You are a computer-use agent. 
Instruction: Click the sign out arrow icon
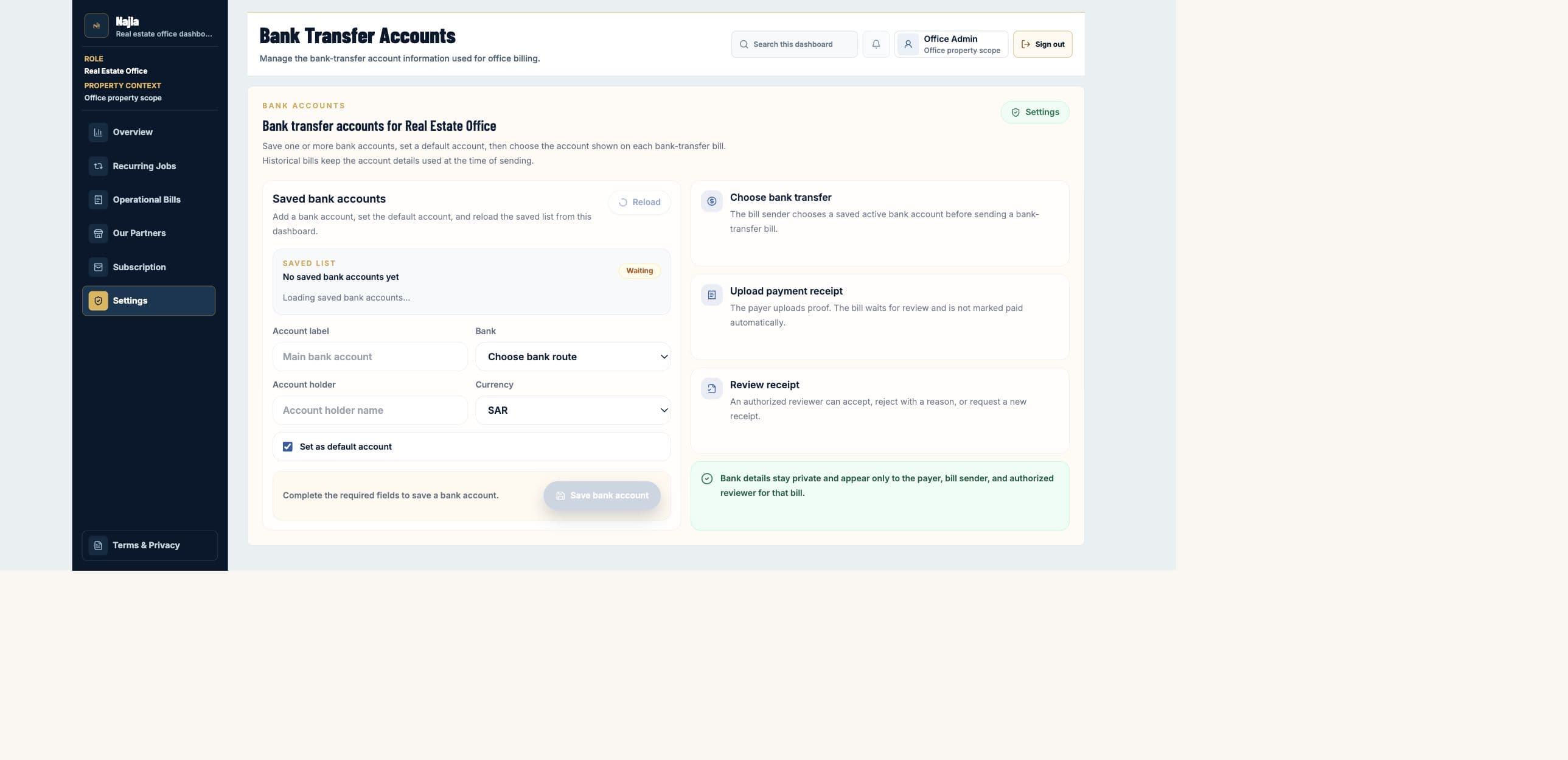pyautogui.click(x=1026, y=44)
